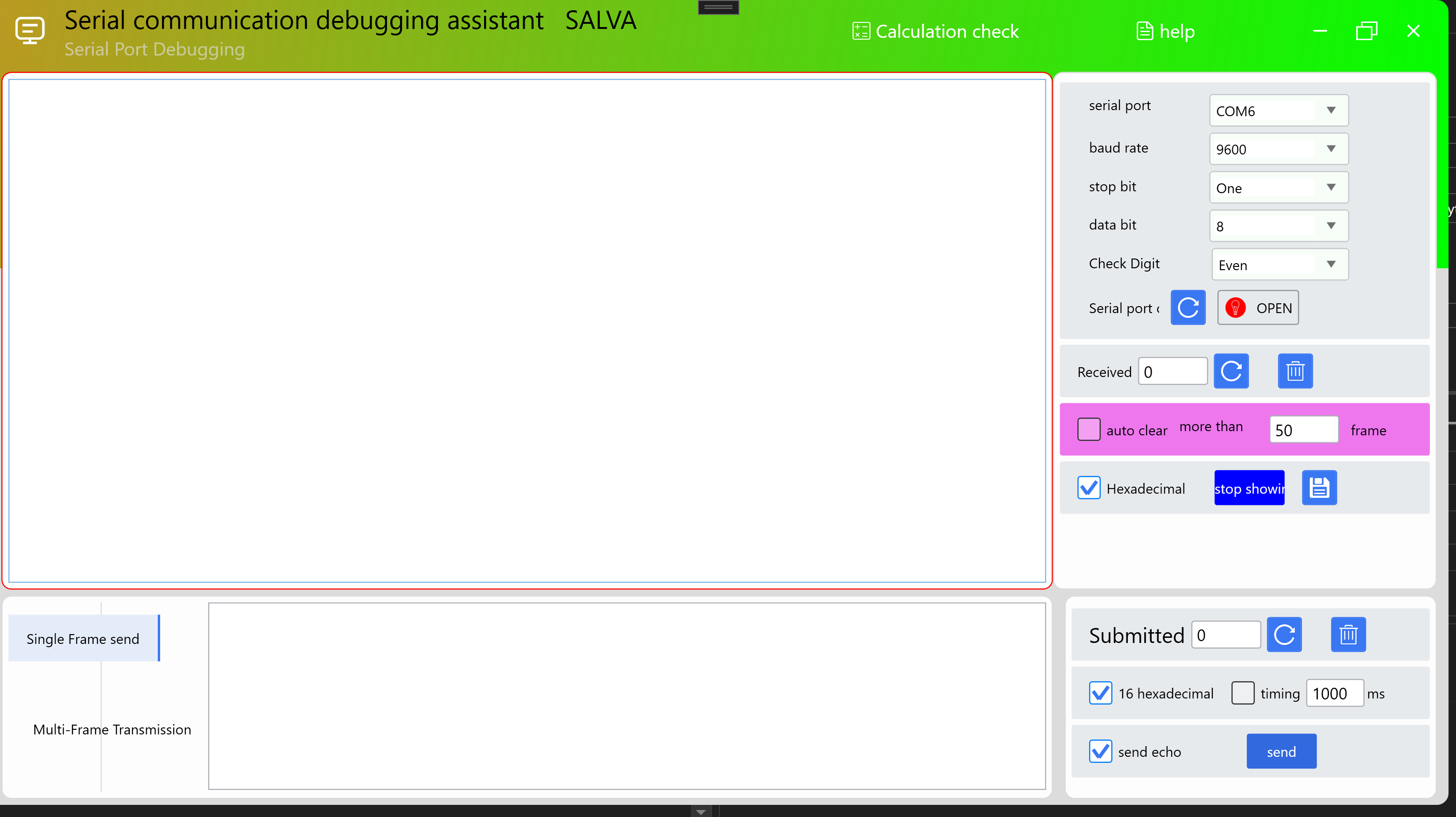Image resolution: width=1456 pixels, height=817 pixels.
Task: Reset the Submitted counter with refresh icon
Action: 1284,635
